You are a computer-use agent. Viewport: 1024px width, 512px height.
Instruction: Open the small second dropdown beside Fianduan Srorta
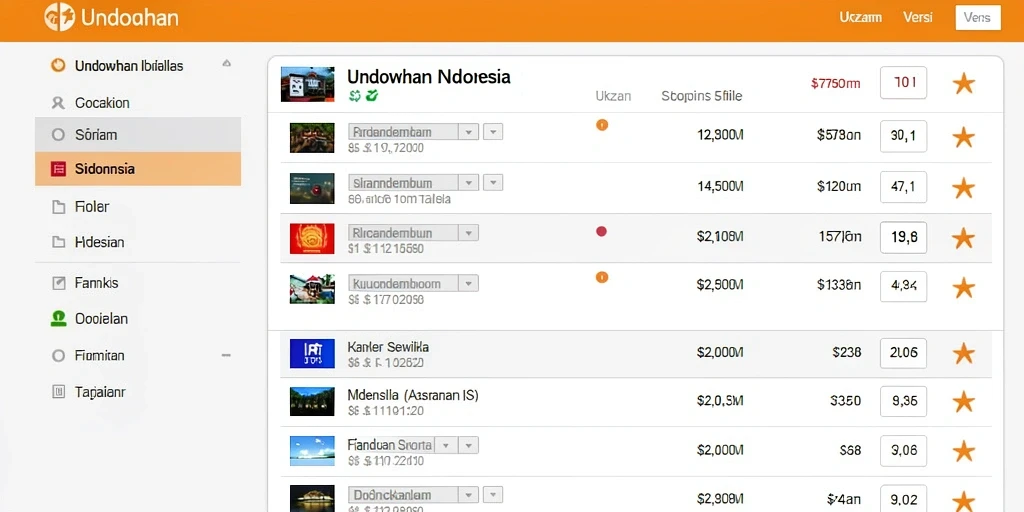(468, 445)
